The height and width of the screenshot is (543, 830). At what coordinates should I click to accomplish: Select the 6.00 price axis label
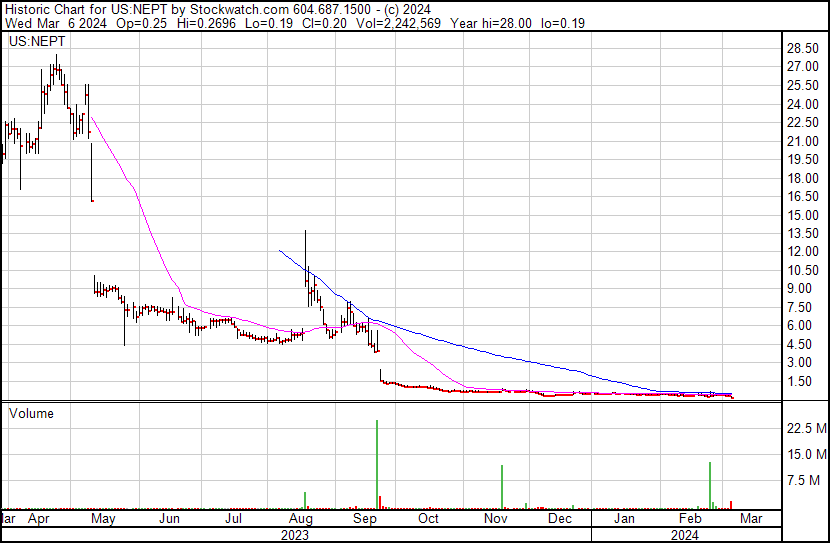[x=799, y=325]
